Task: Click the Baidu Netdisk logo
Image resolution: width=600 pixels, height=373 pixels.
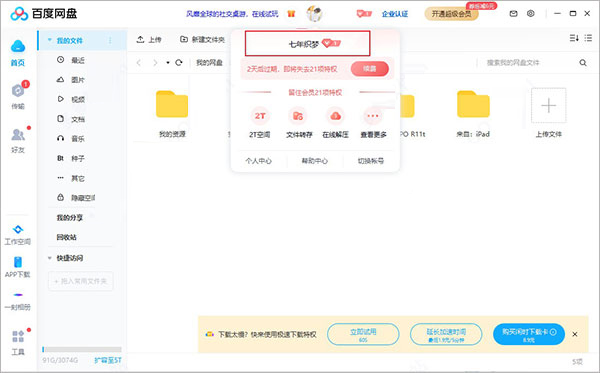Action: coord(44,13)
